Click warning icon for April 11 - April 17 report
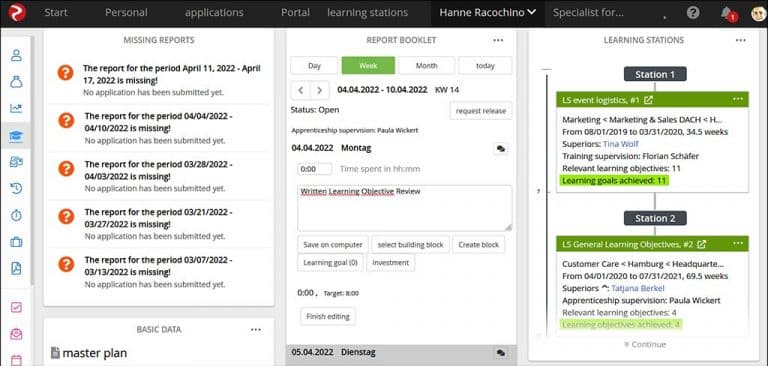768x366 pixels. tap(65, 73)
